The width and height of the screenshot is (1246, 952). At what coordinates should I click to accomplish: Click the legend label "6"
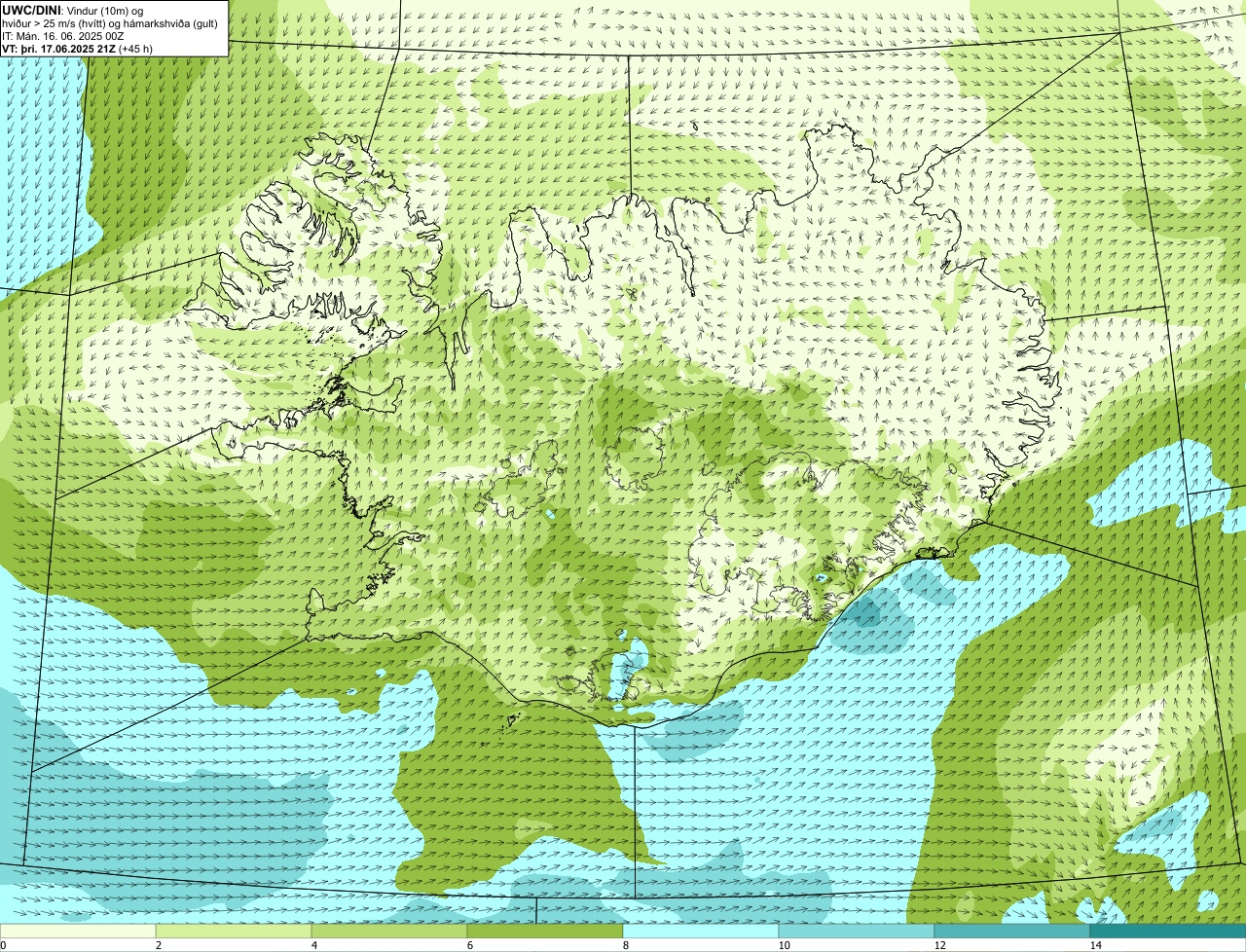470,945
